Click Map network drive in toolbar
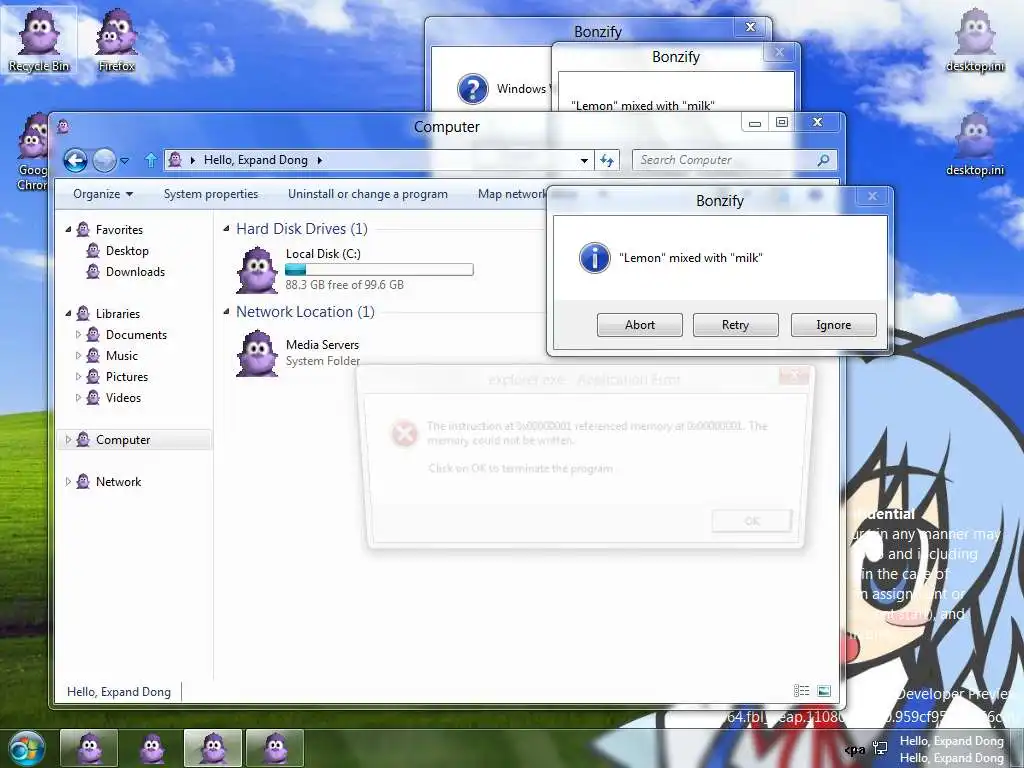 [x=513, y=194]
